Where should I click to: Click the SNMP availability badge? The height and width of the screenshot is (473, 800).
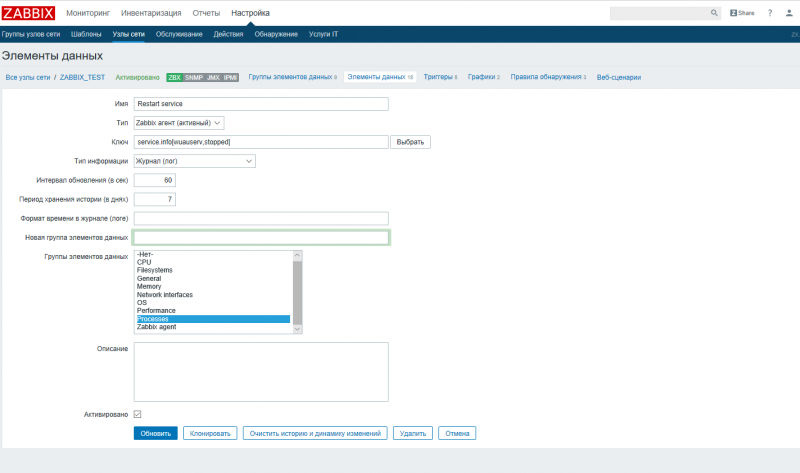click(x=194, y=78)
